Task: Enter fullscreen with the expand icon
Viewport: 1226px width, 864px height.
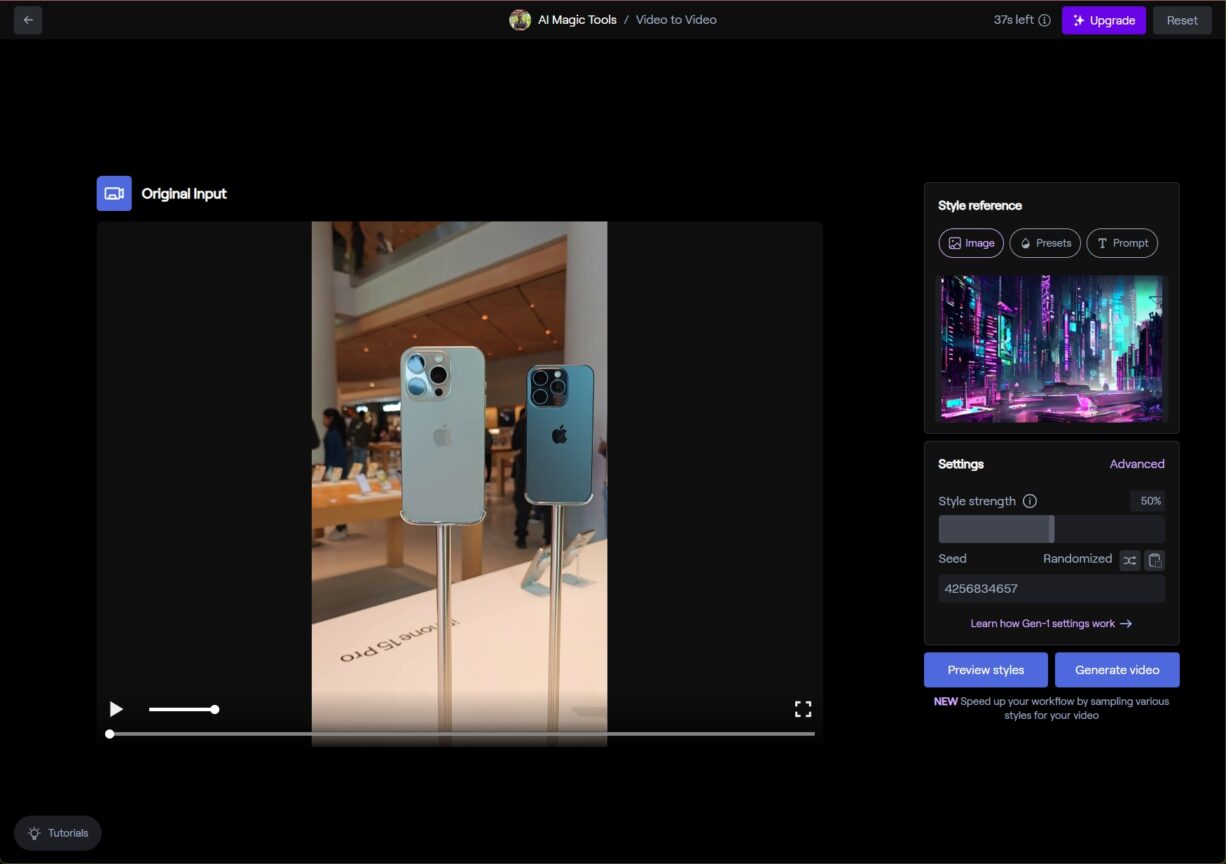Action: pos(803,709)
